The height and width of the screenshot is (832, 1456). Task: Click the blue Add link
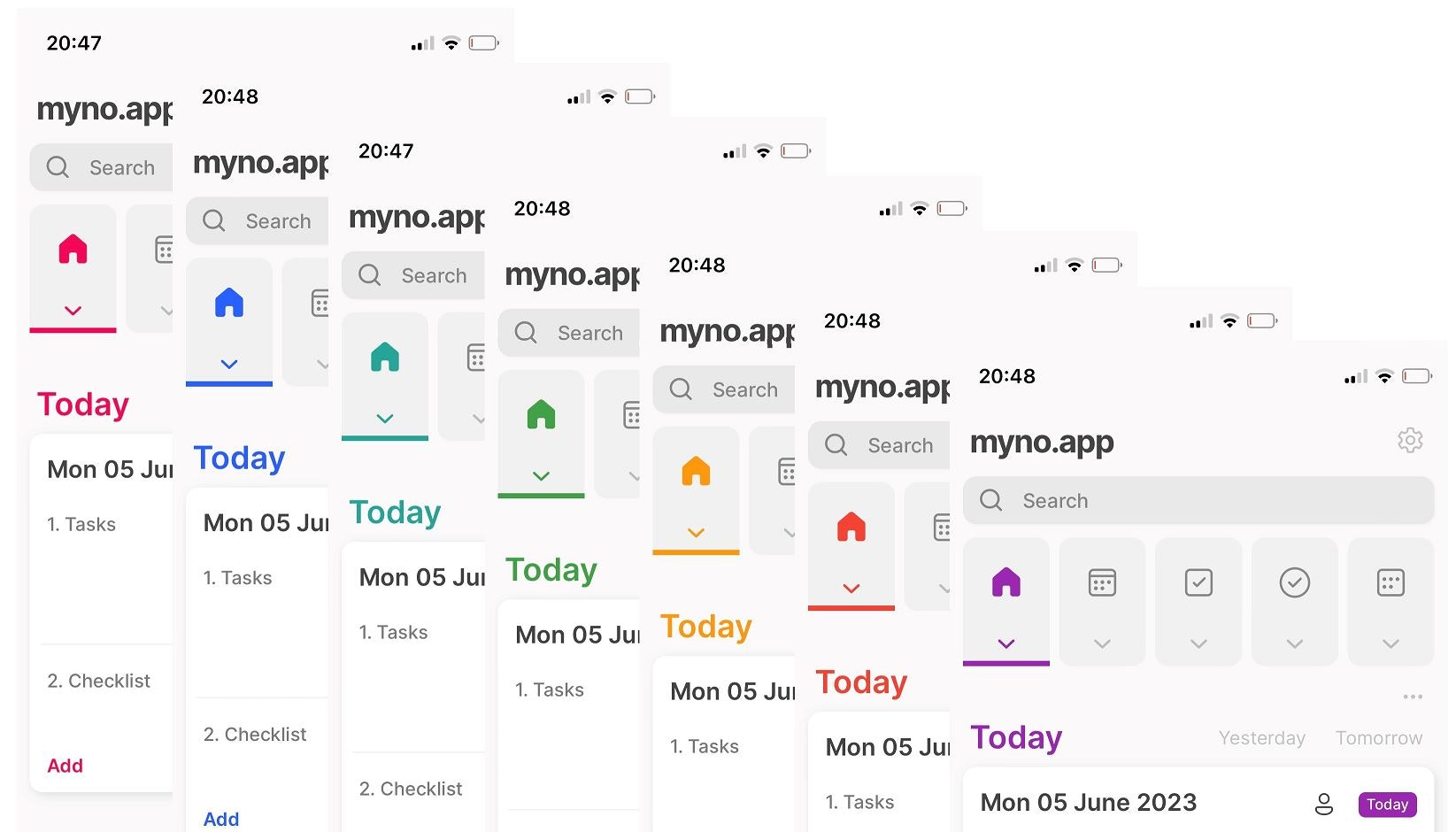[x=221, y=820]
